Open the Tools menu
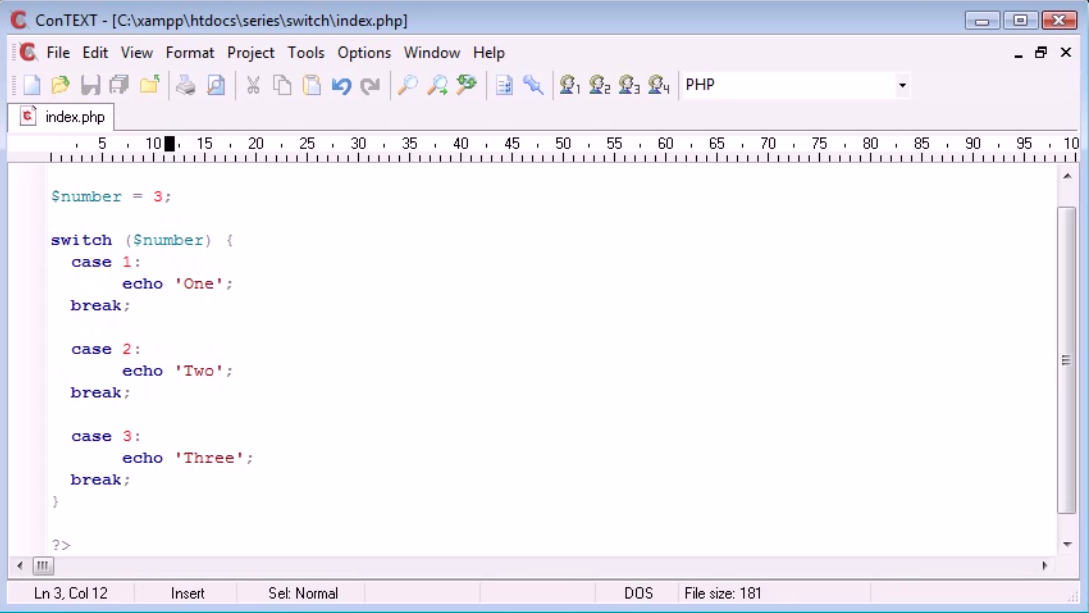Screen dimensions: 1089x613 coord(306,53)
